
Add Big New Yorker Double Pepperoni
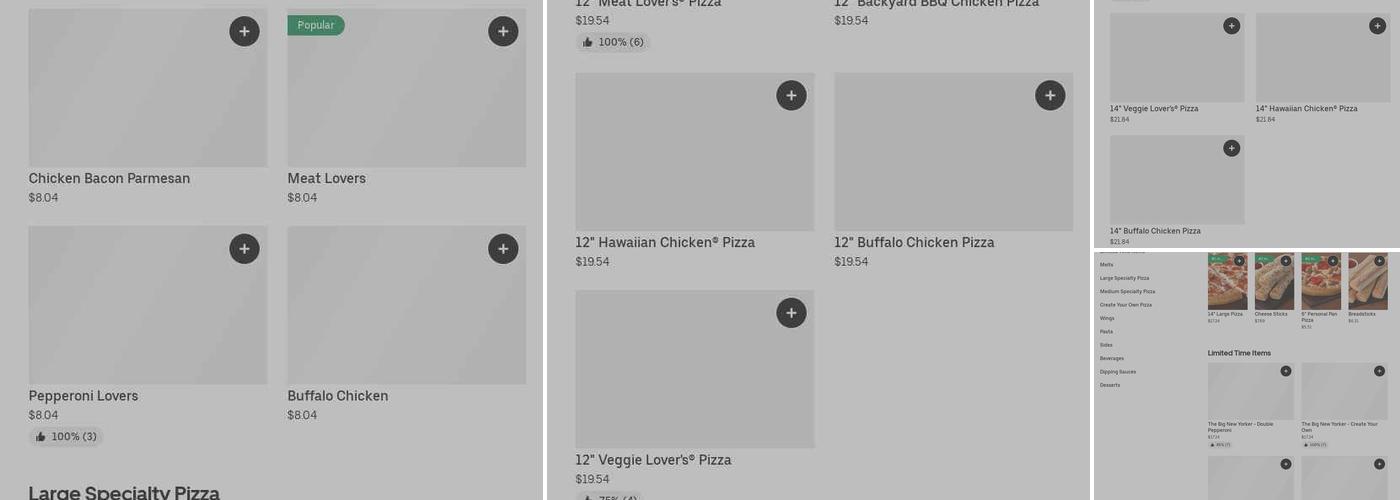(1286, 371)
